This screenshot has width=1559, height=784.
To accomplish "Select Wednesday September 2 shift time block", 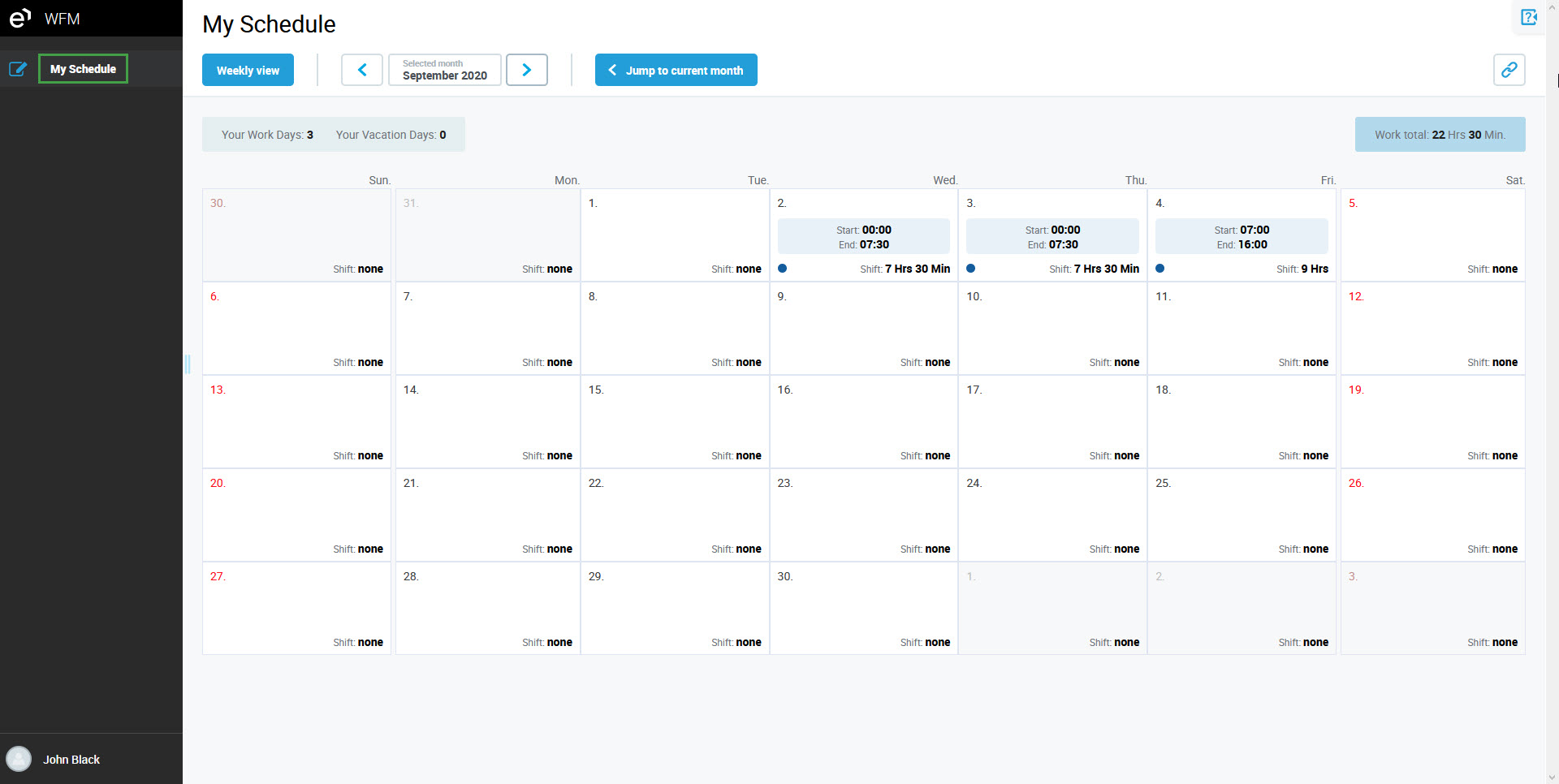I will 863,237.
